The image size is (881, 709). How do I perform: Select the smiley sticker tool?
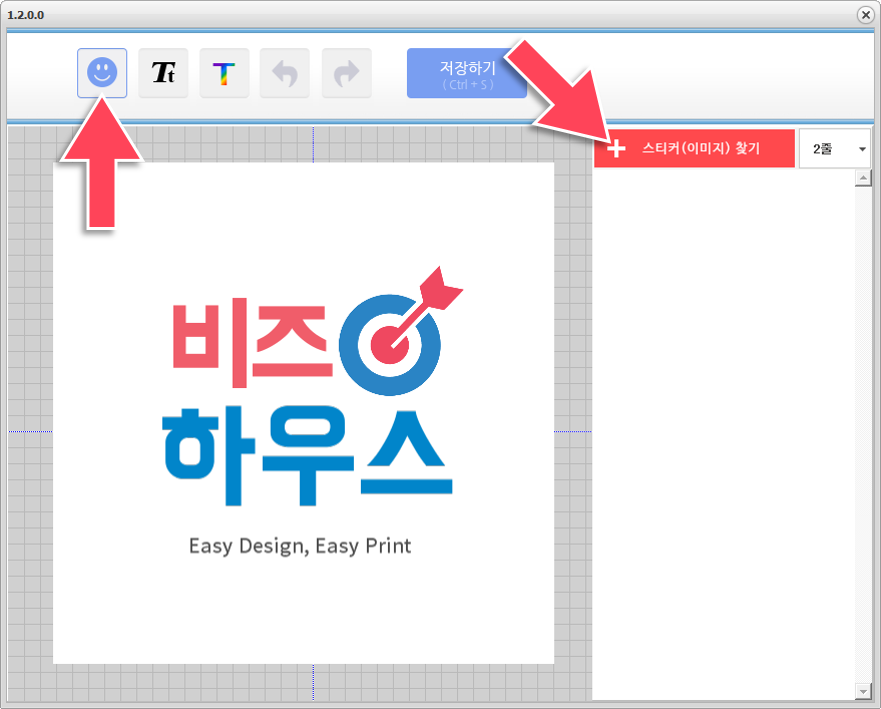pos(102,73)
